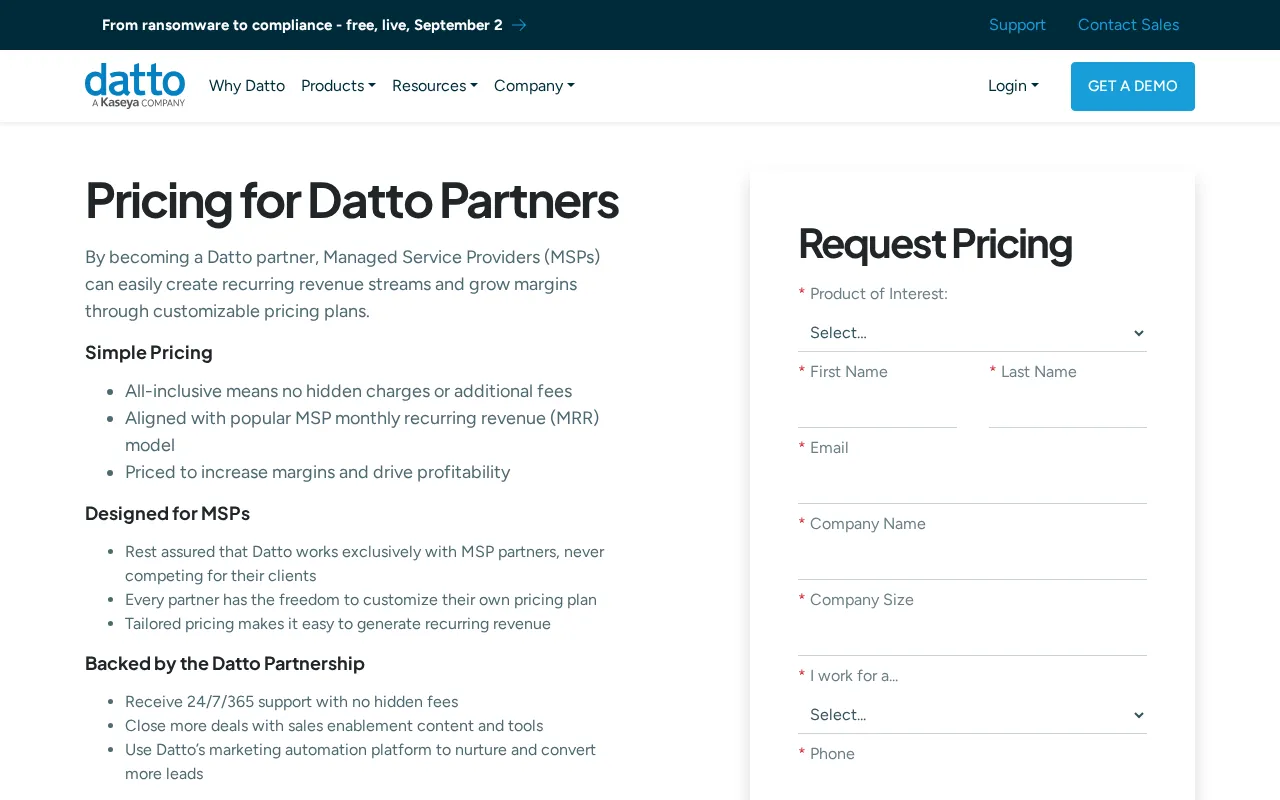Open the Login dropdown

(x=1013, y=86)
